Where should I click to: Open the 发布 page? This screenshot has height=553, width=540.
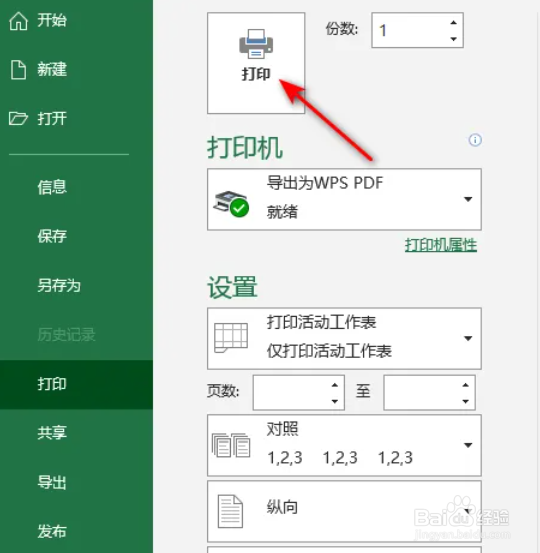[52, 531]
